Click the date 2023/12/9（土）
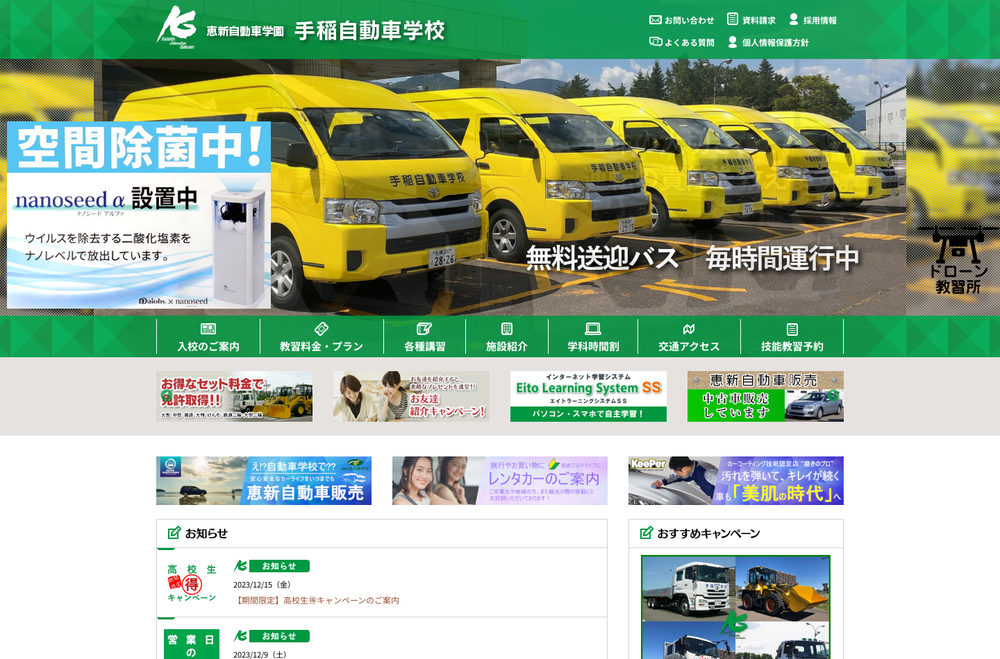Screen dimensions: 1000x659 (260, 655)
